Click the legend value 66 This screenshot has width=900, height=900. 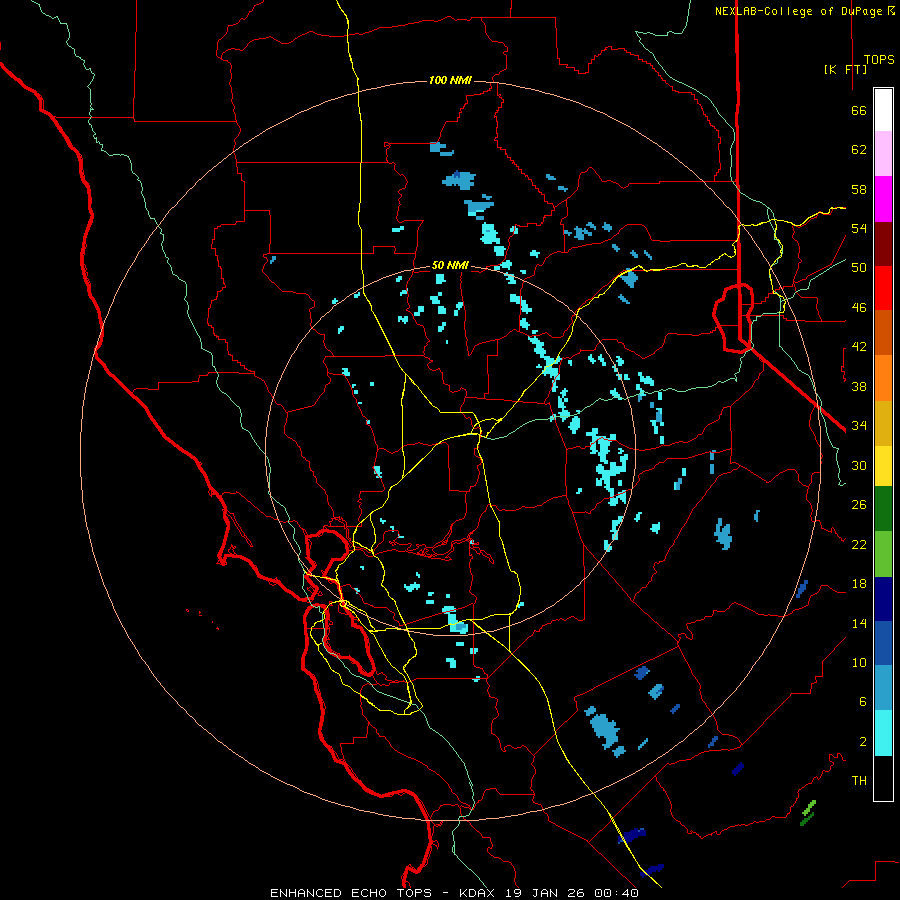point(859,110)
